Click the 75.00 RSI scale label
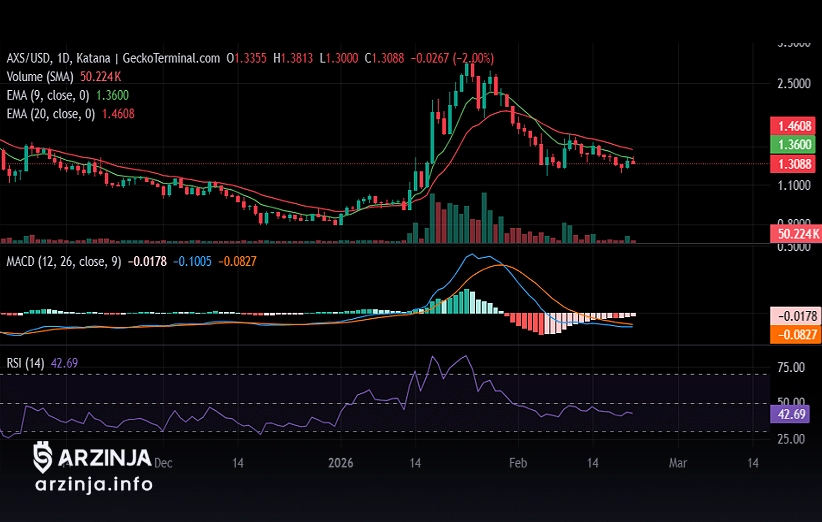 [791, 368]
